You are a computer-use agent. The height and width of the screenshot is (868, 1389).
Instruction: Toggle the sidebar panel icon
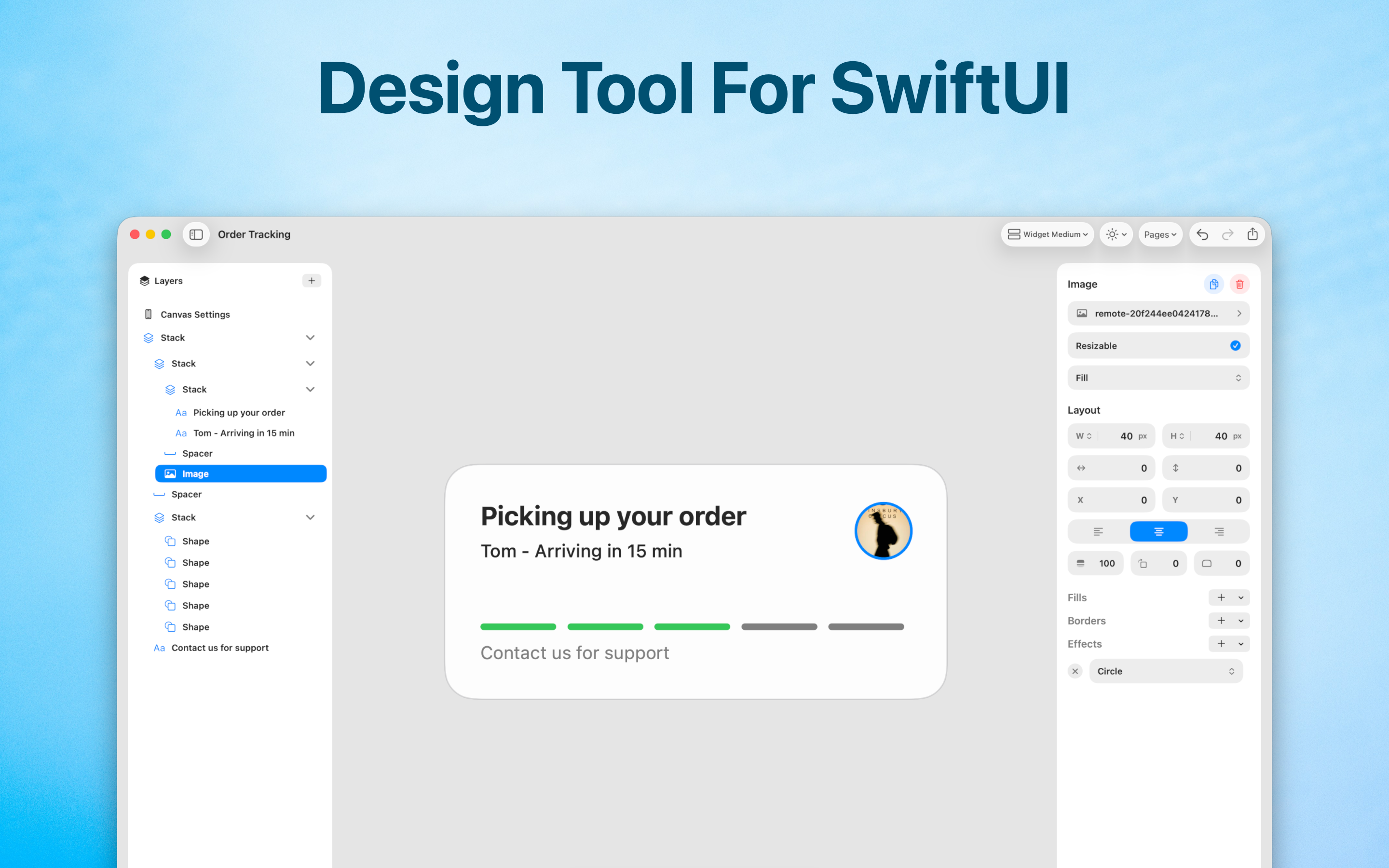tap(196, 234)
